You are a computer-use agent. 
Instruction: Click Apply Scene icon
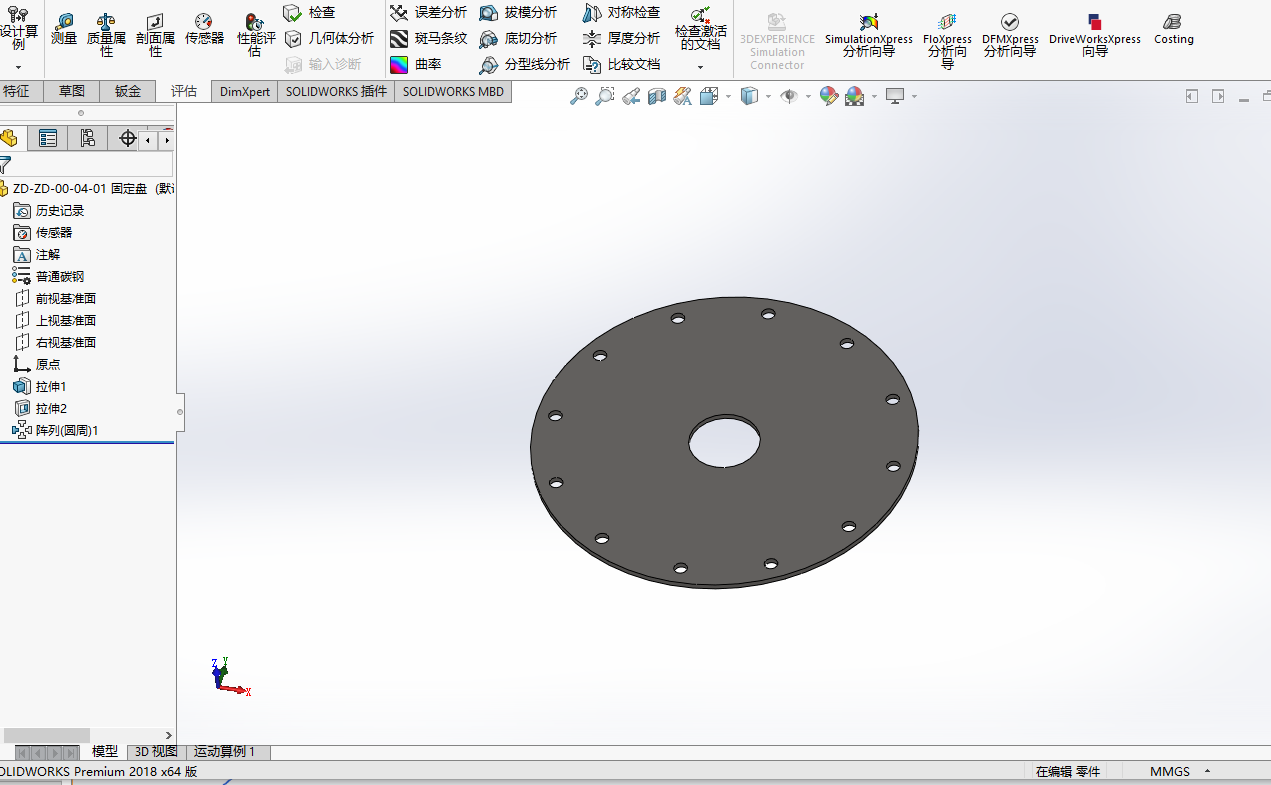(855, 96)
